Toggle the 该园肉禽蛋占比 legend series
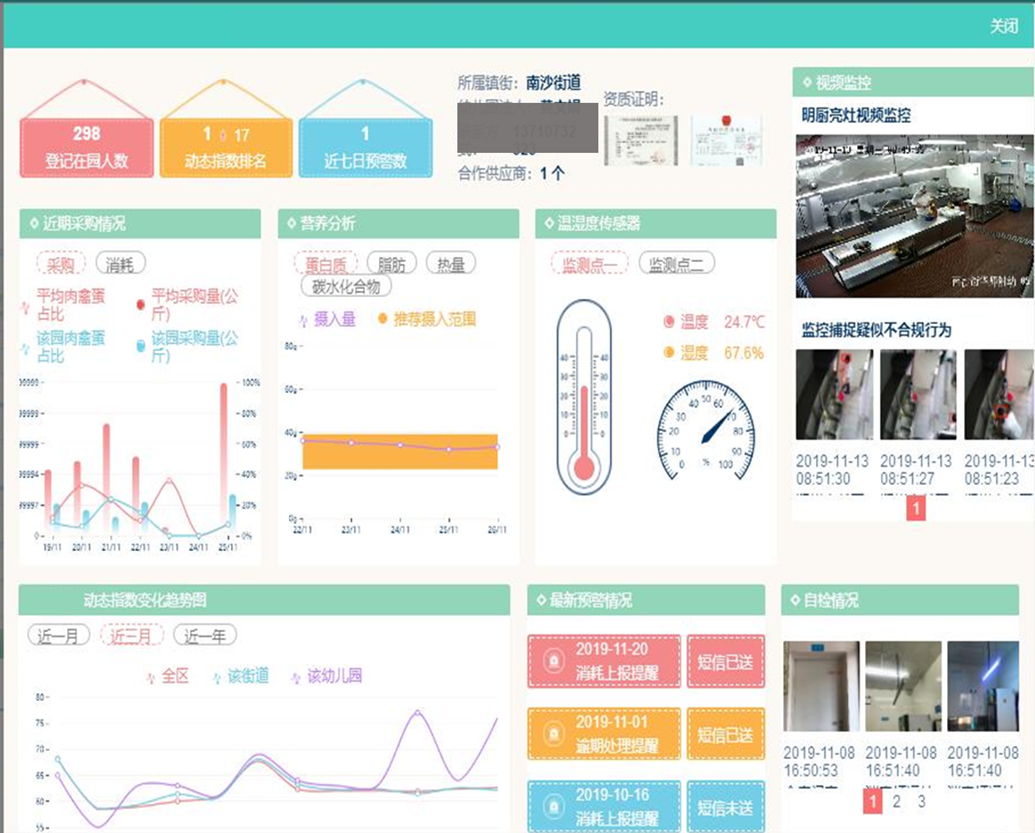Viewport: 1035px width, 833px height. [64, 347]
